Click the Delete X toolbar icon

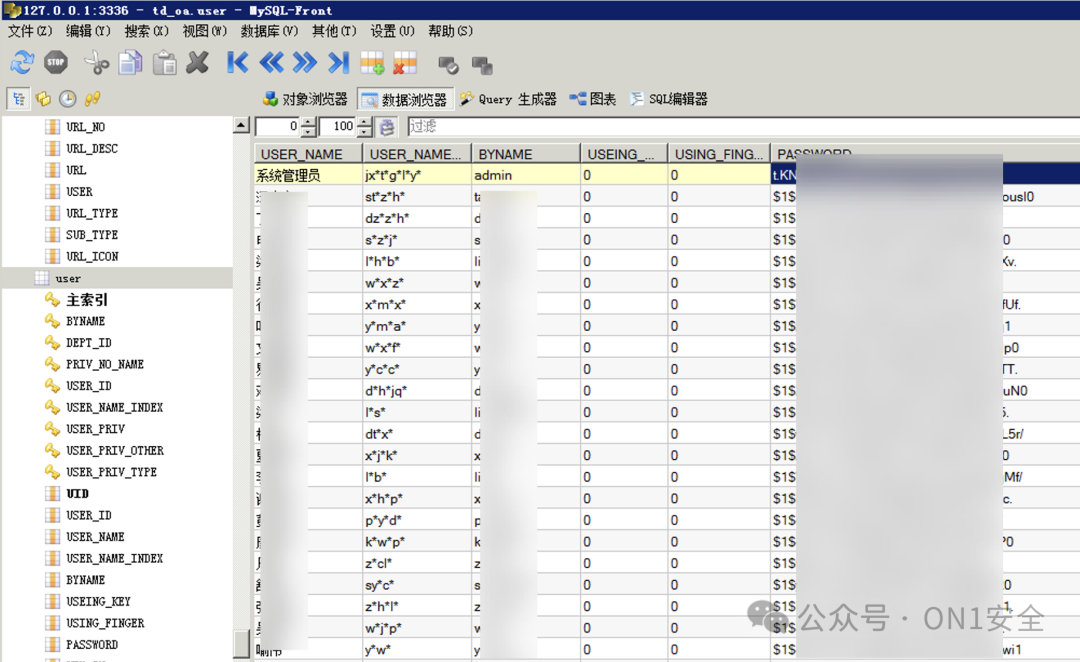click(x=198, y=63)
